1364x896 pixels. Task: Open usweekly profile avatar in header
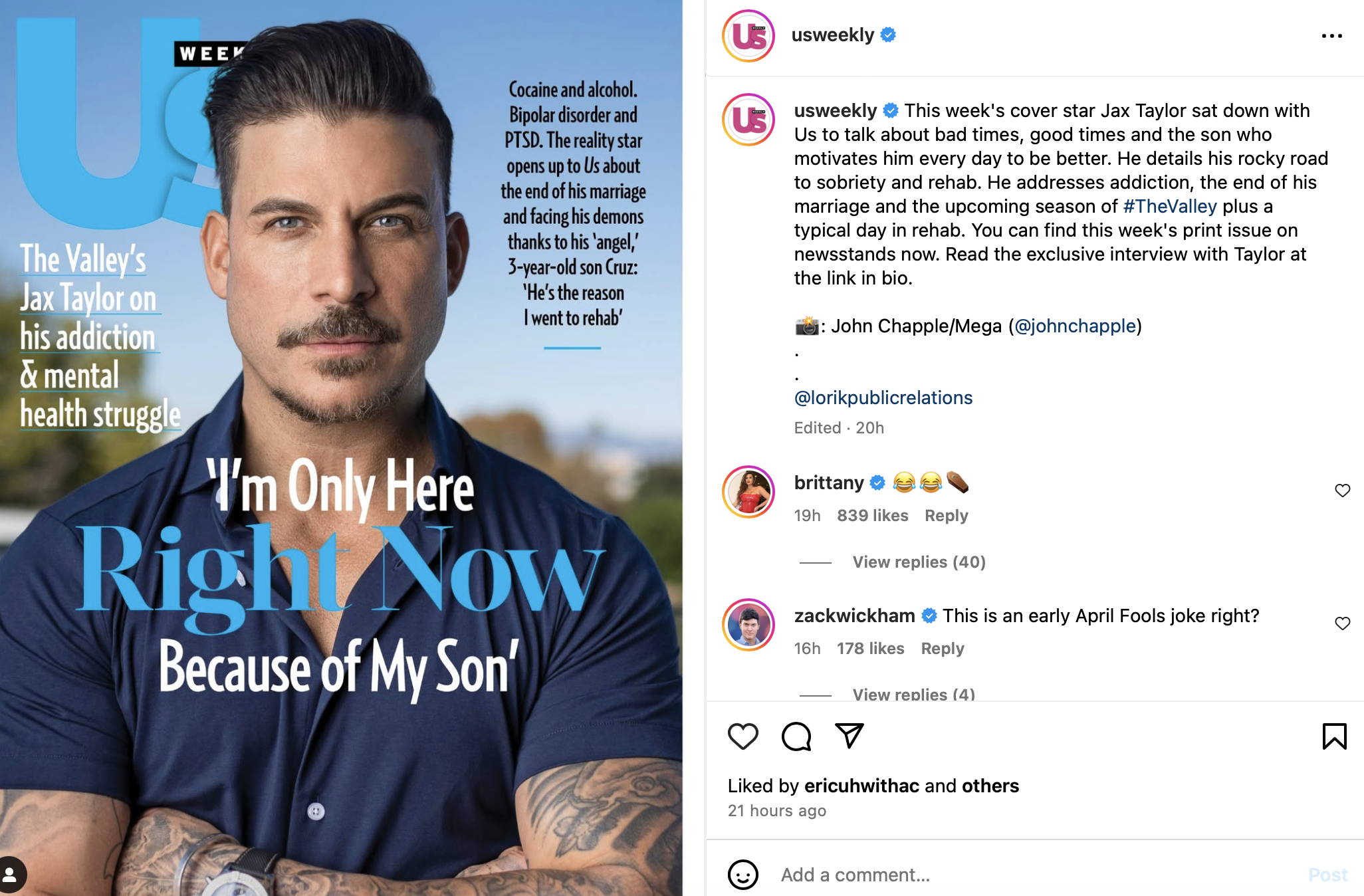pos(748,36)
